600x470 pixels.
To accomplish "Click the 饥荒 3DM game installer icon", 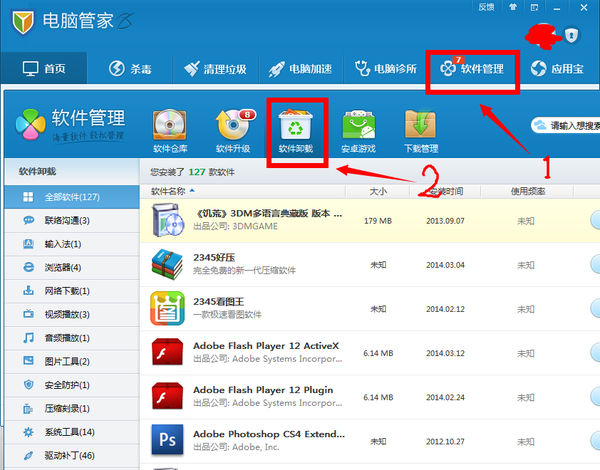I will (x=168, y=220).
